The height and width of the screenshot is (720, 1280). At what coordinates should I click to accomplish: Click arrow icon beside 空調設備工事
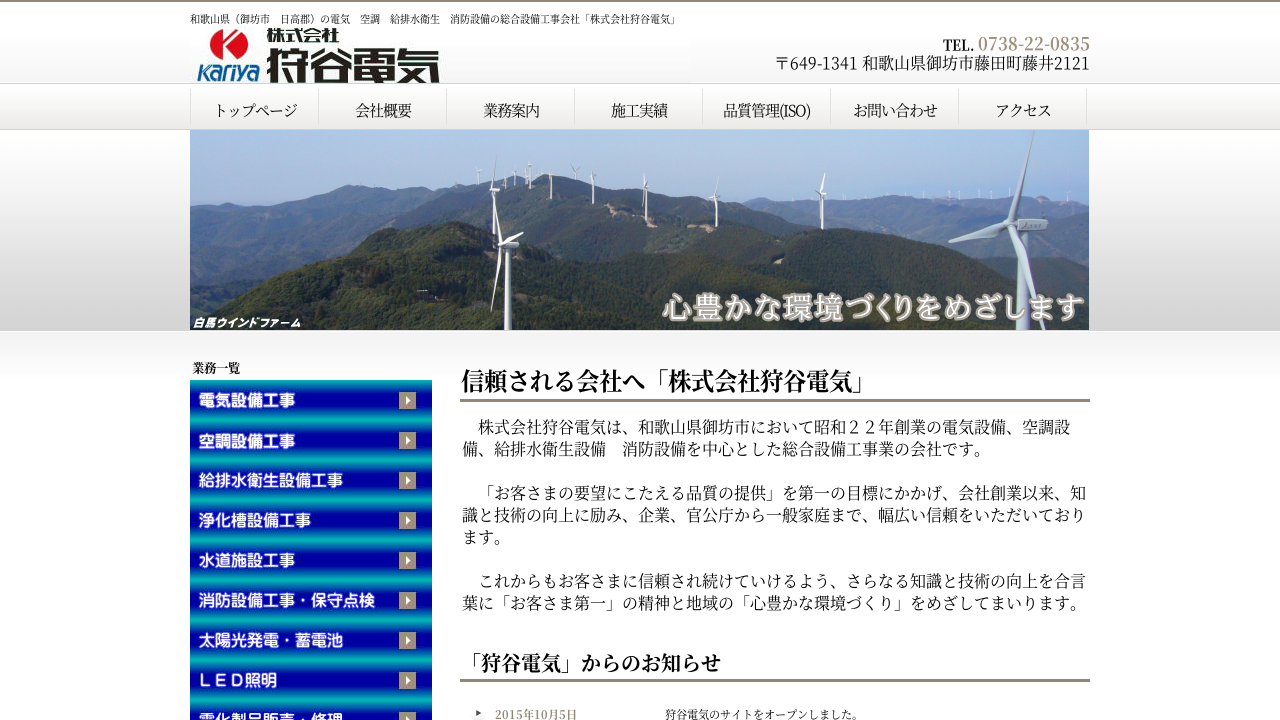407,441
